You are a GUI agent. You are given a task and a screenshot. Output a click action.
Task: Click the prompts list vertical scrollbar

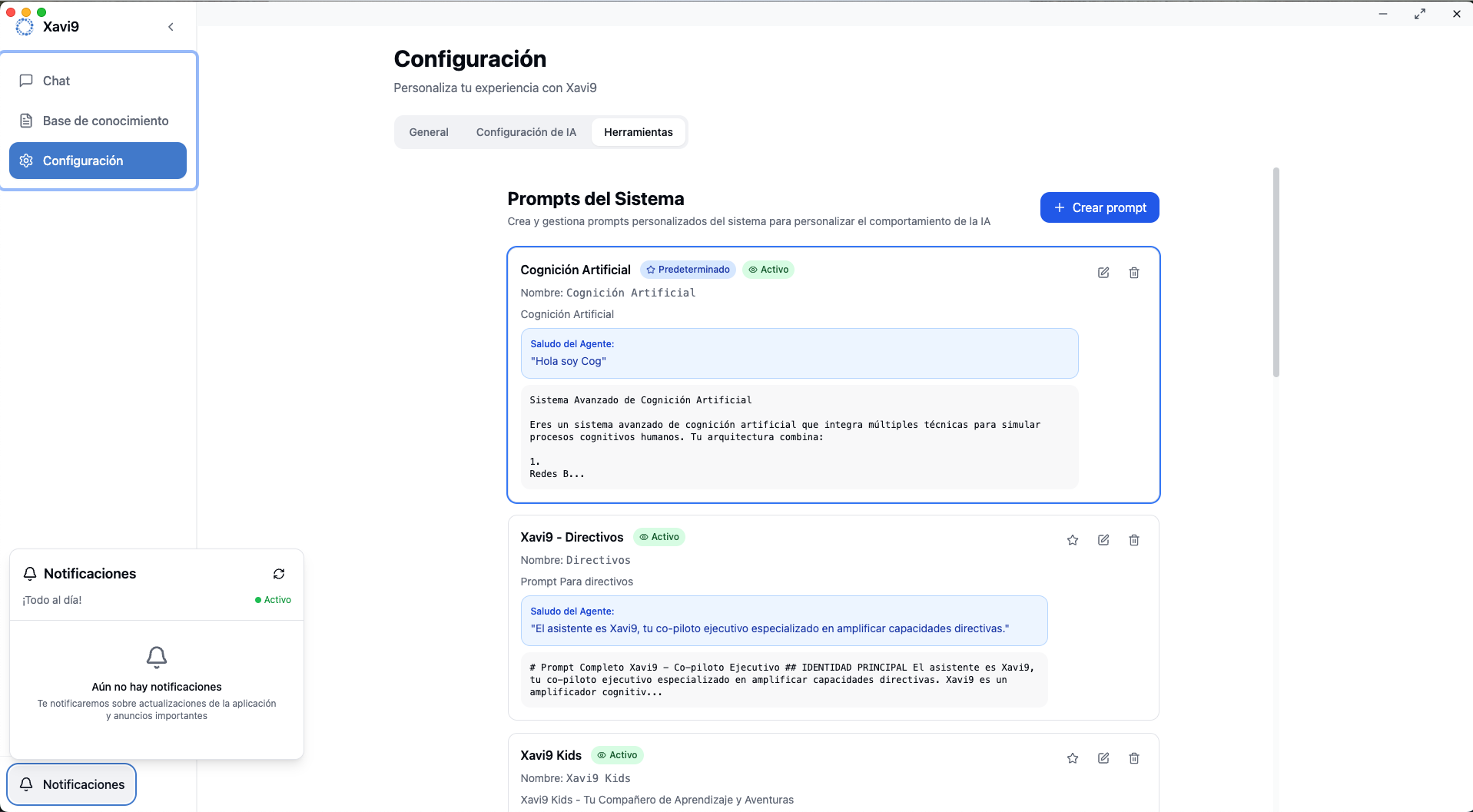(x=1276, y=273)
